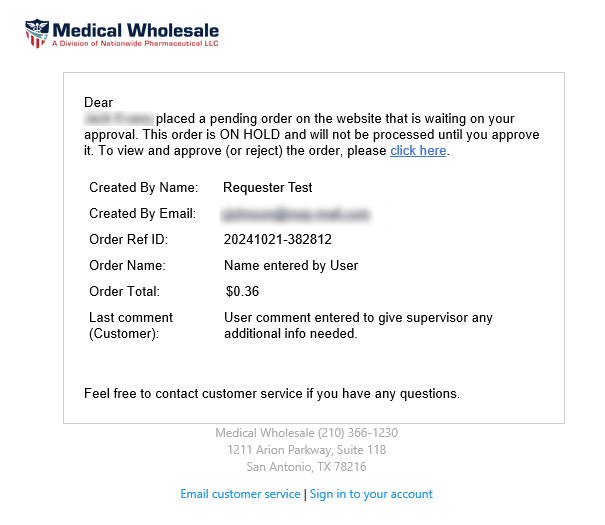Image resolution: width=605 pixels, height=525 pixels.
Task: Click the San Antonio, TX 78216 line
Action: click(x=306, y=467)
